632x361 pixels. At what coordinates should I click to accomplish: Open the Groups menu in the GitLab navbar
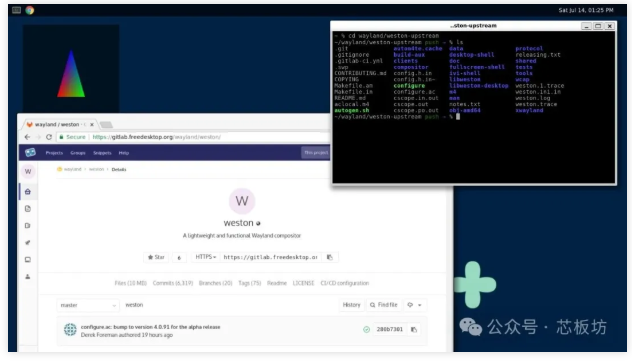coord(78,153)
